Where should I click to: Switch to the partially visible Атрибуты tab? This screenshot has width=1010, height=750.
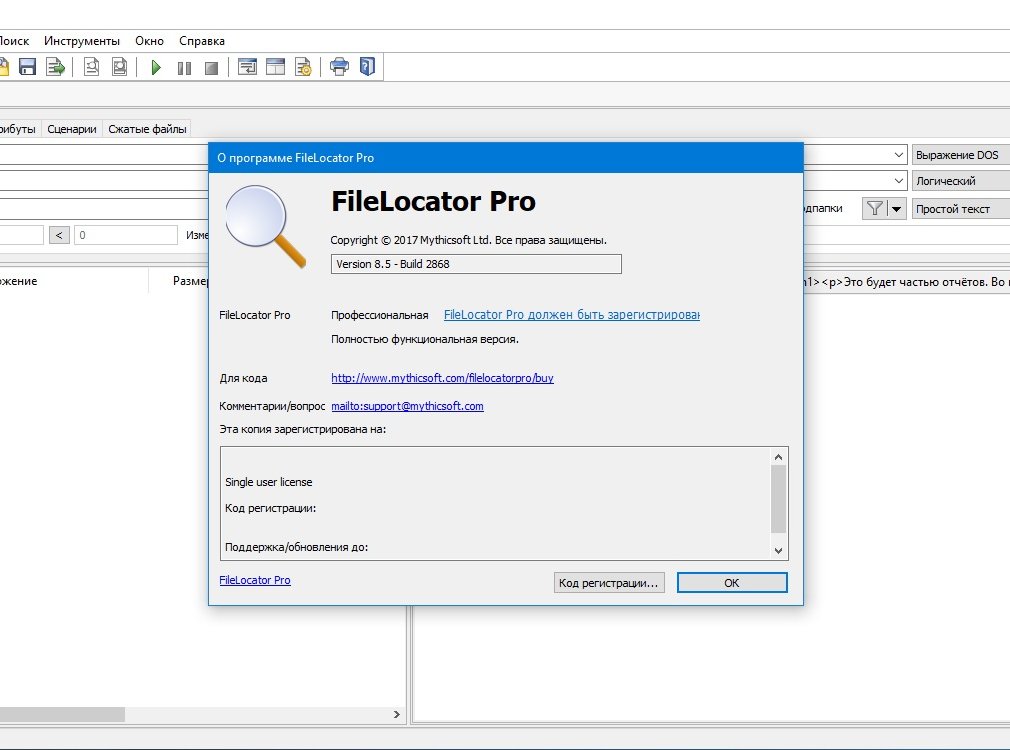click(19, 129)
